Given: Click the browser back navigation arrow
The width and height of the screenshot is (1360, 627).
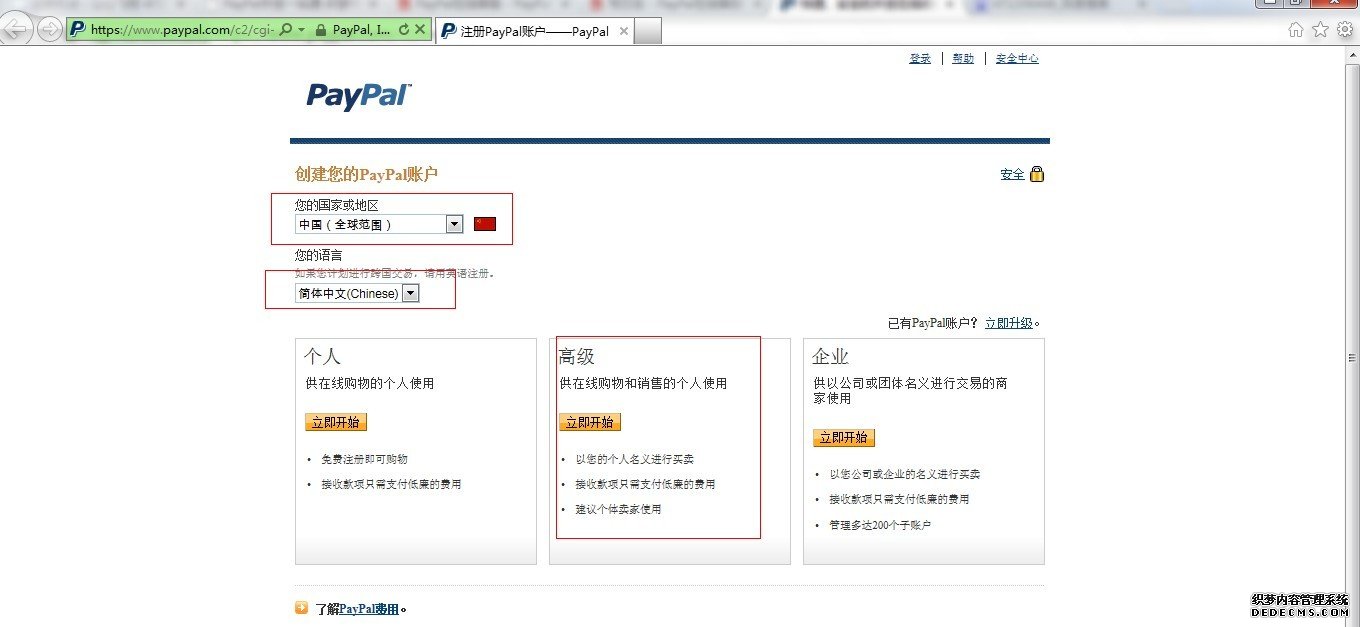Looking at the screenshot, I should (16, 28).
